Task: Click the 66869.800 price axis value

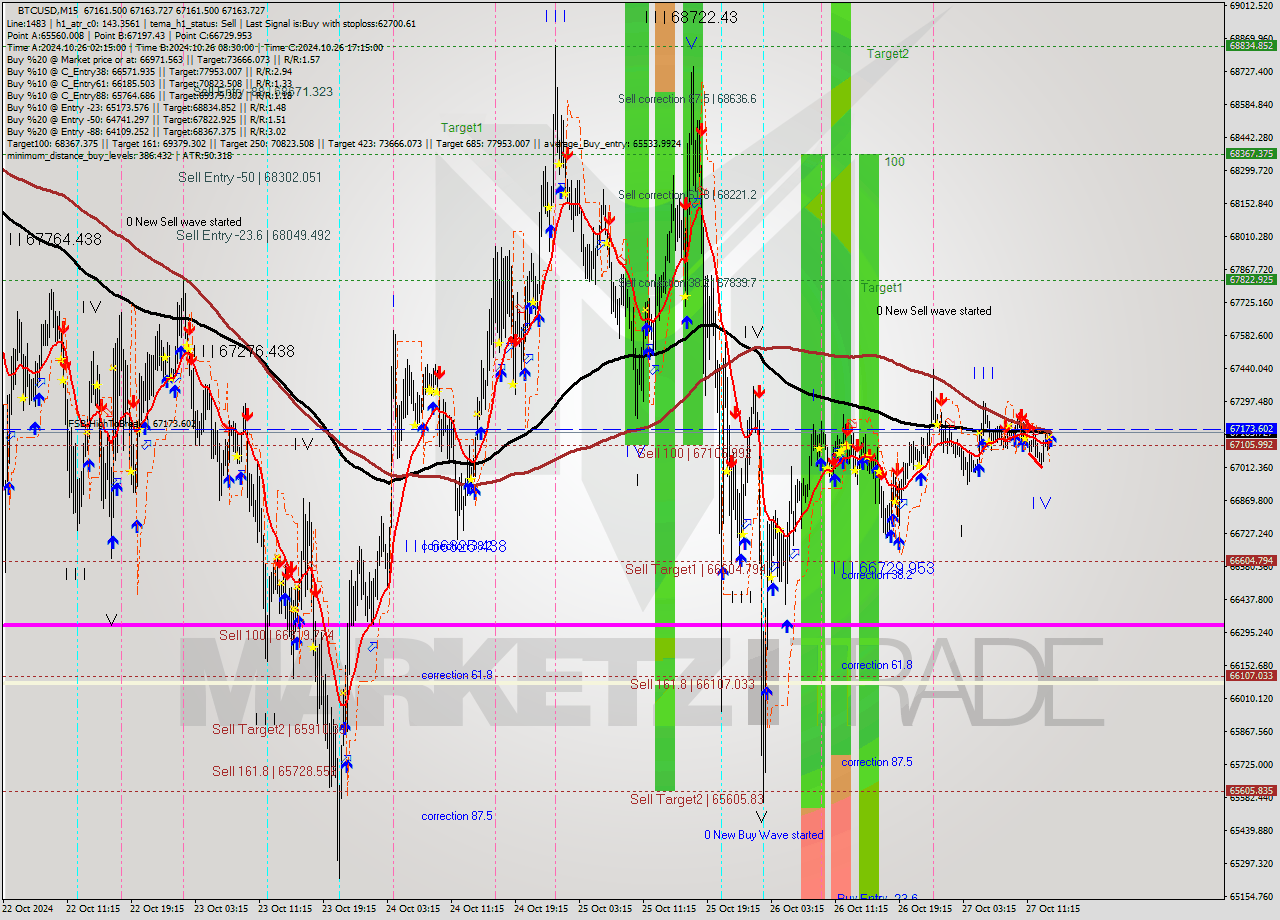Action: (x=1251, y=500)
